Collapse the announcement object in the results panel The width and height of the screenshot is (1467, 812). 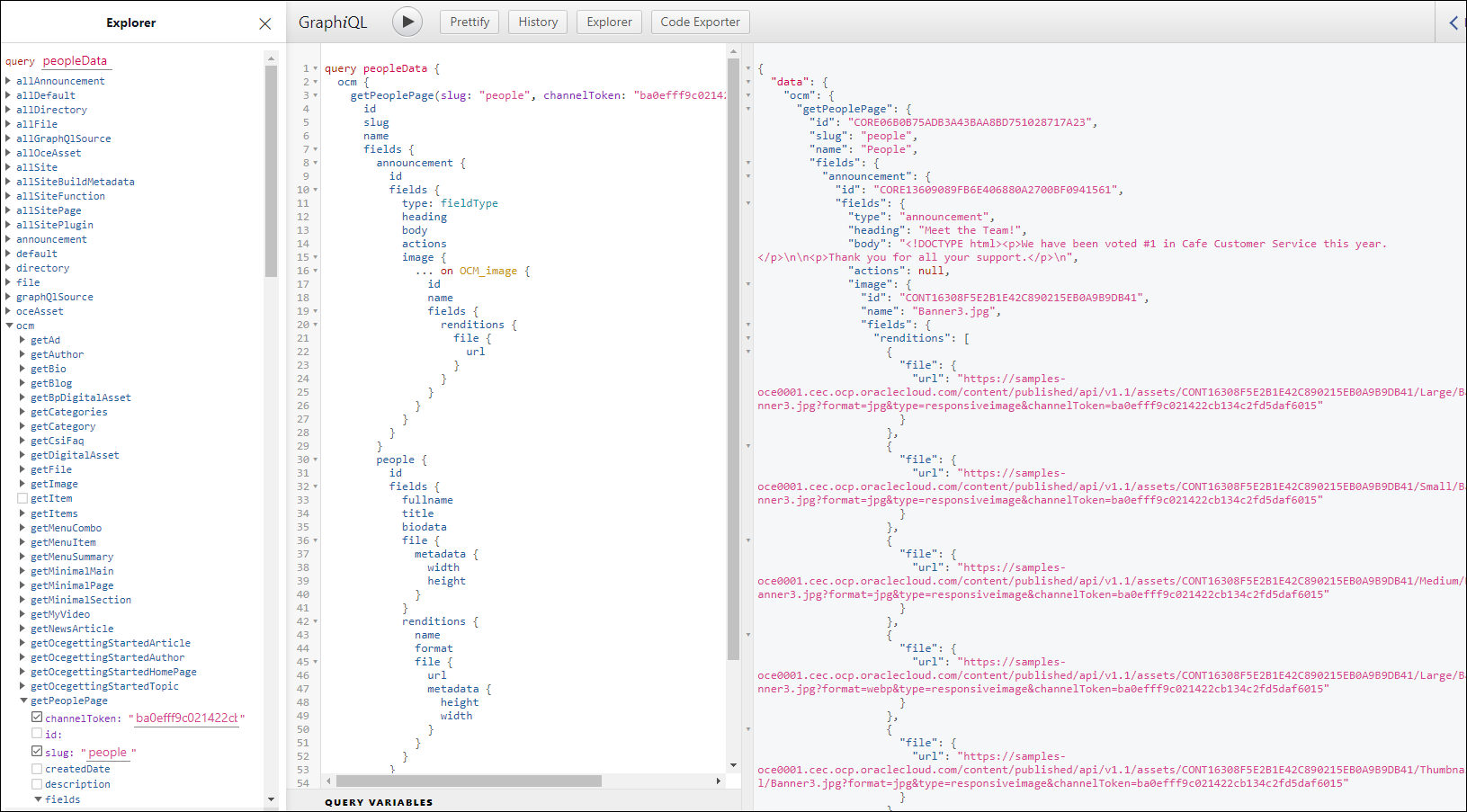click(748, 175)
